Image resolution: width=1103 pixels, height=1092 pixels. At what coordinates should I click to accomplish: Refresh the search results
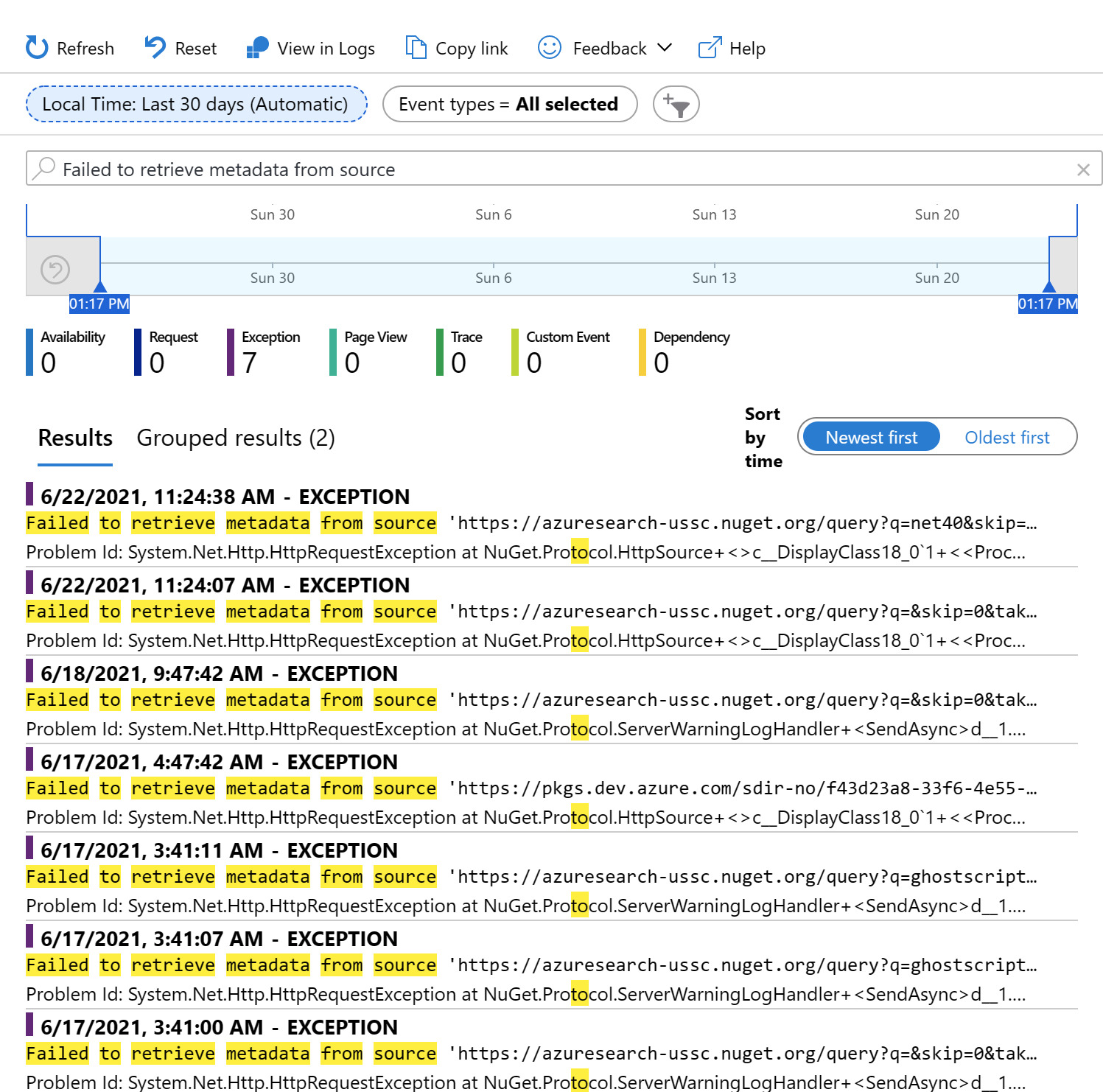(70, 47)
